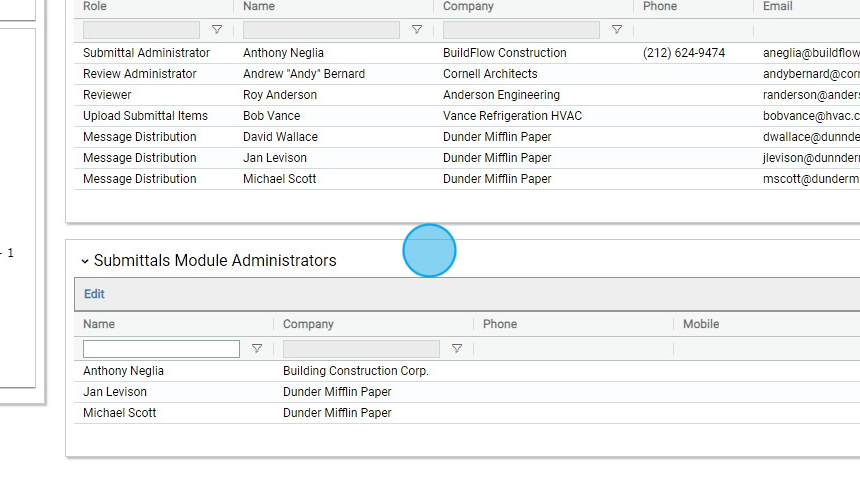Focus Company filter box in upper roles table
Screen dimensions: 860x481
[x=521, y=30]
